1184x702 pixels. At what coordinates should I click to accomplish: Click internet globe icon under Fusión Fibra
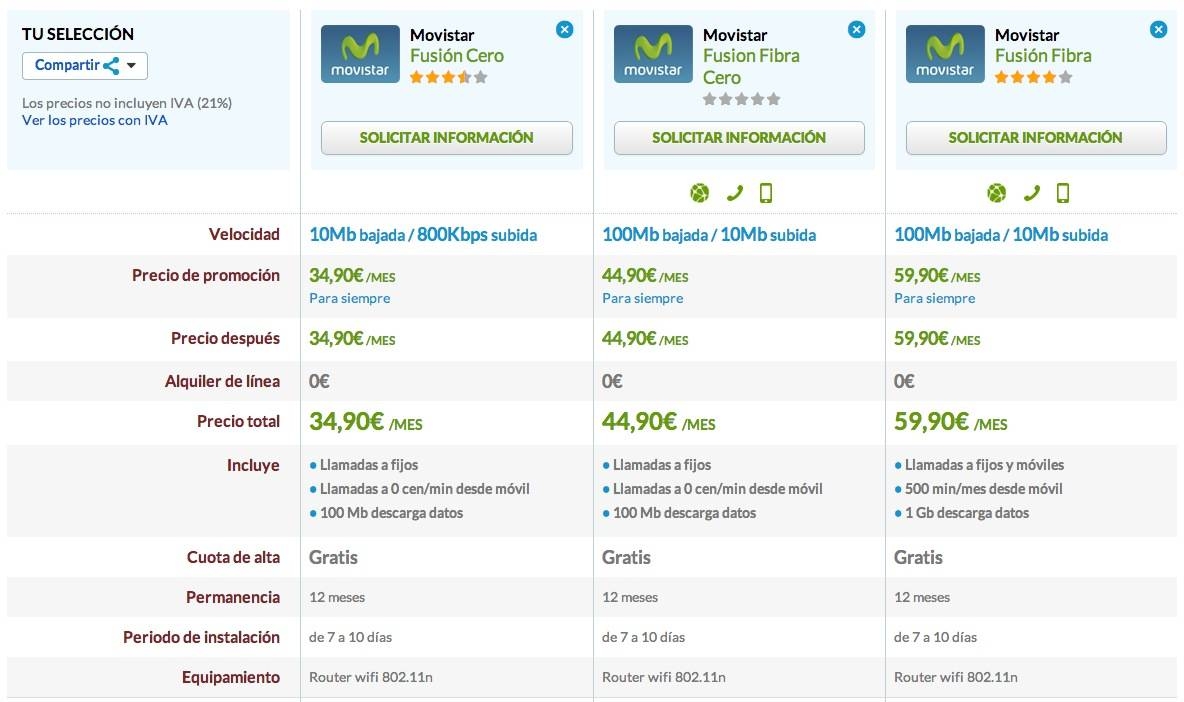tap(997, 193)
